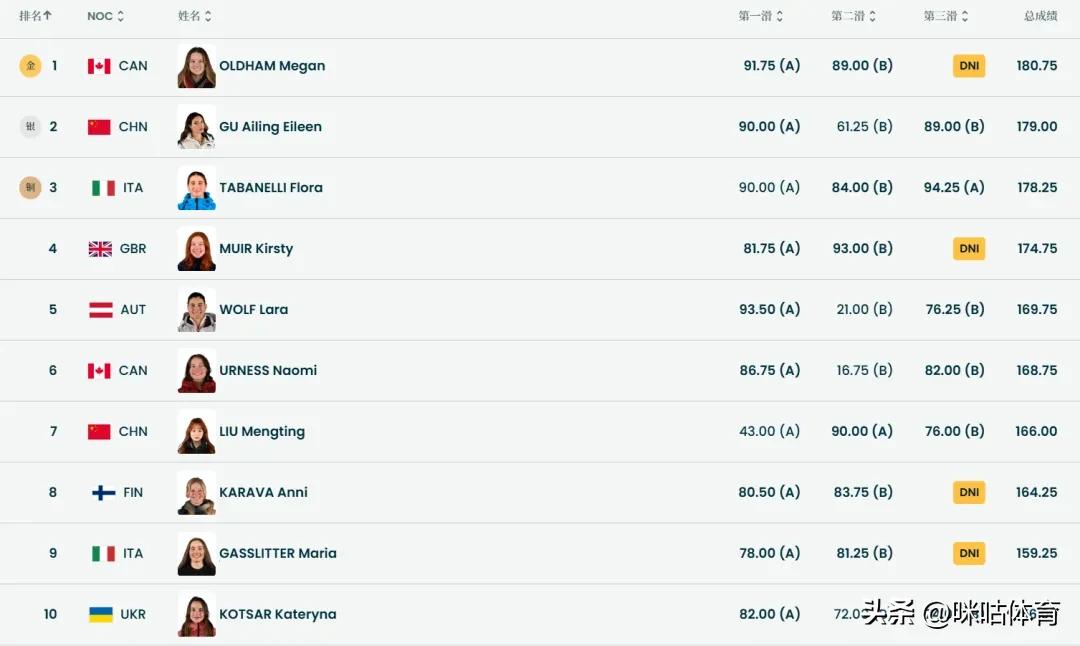Image resolution: width=1080 pixels, height=646 pixels.
Task: Click the Austria flag icon
Action: click(x=101, y=310)
